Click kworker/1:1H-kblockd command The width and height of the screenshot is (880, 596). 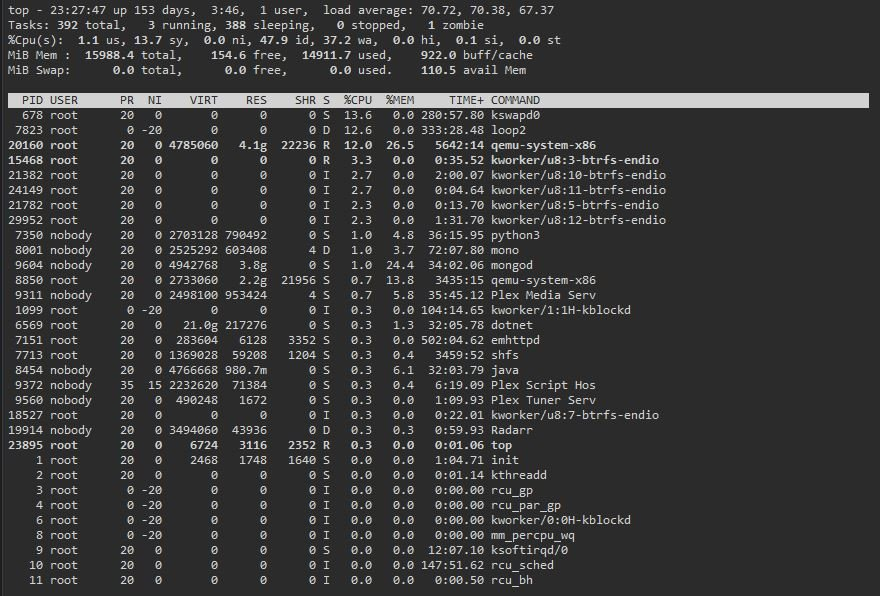[561, 310]
